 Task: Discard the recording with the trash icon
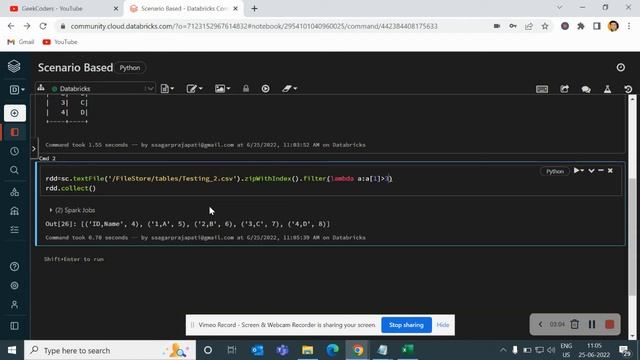[x=574, y=324]
